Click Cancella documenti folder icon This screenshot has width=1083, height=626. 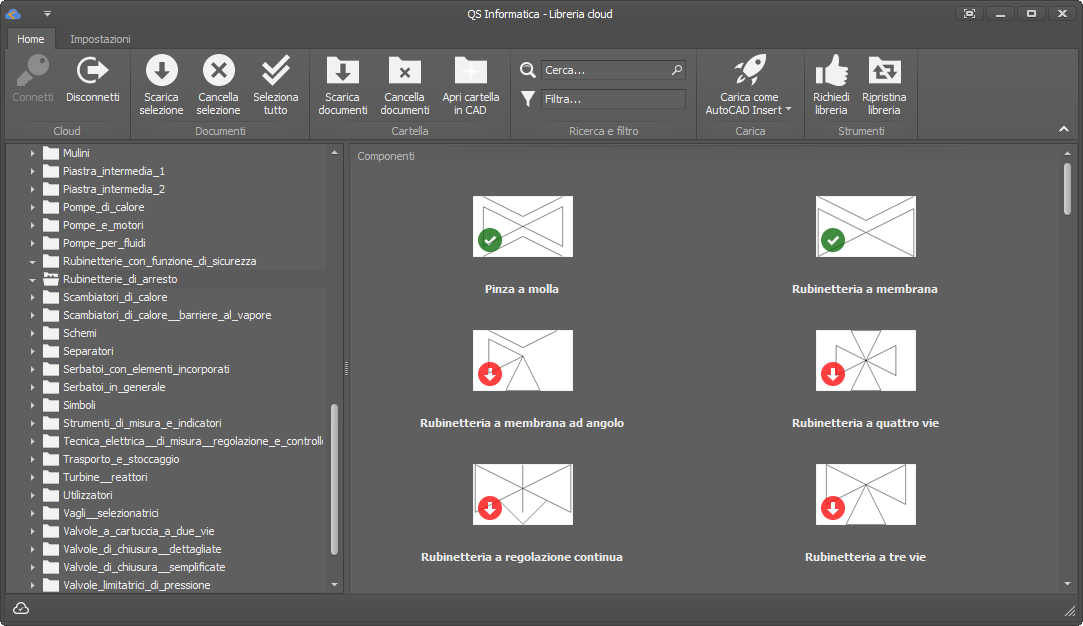[404, 71]
